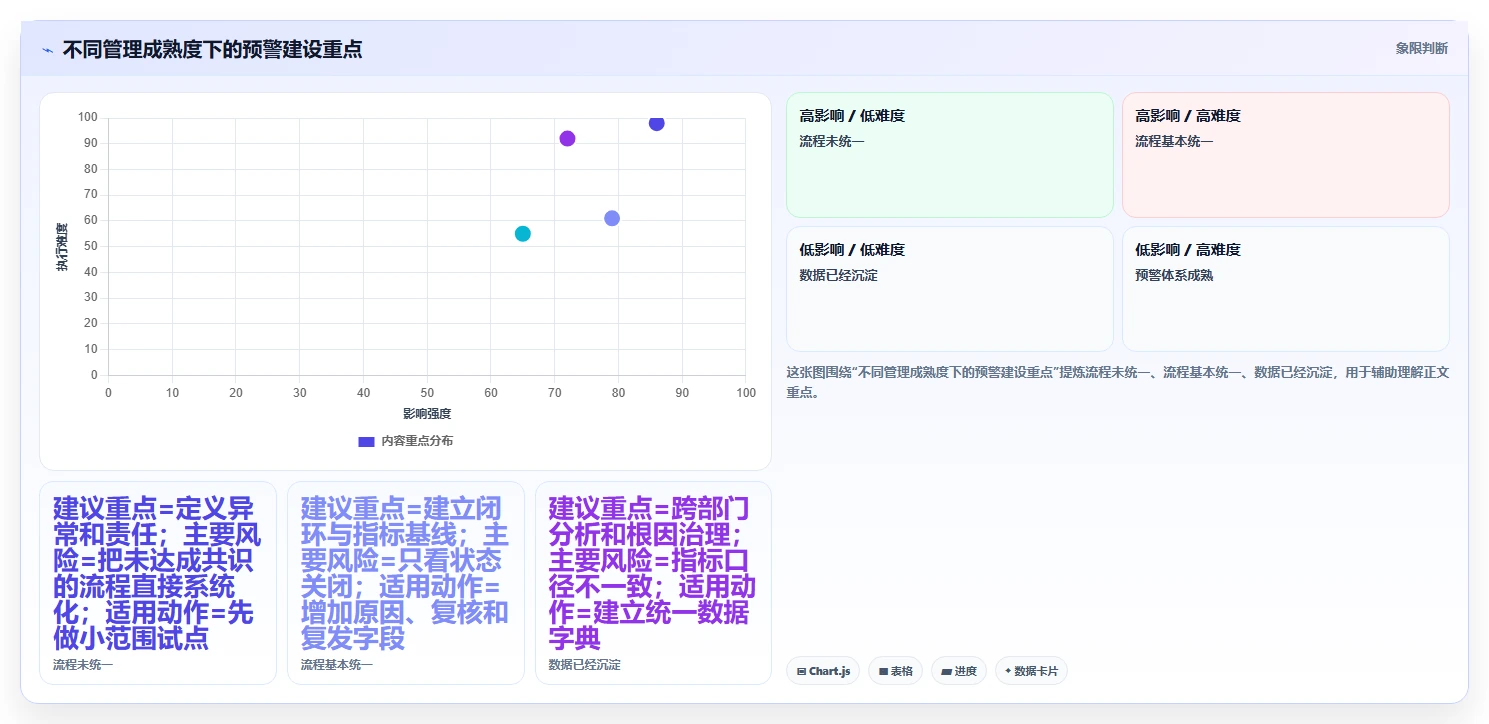Click the 表格 tag

point(895,671)
